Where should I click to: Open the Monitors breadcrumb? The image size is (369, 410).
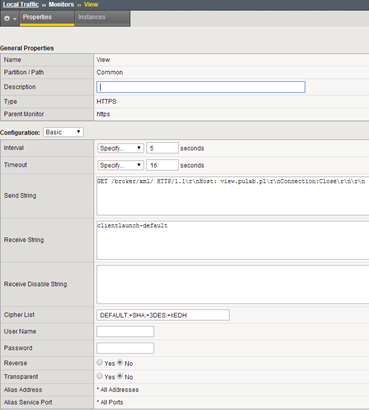[61, 4]
